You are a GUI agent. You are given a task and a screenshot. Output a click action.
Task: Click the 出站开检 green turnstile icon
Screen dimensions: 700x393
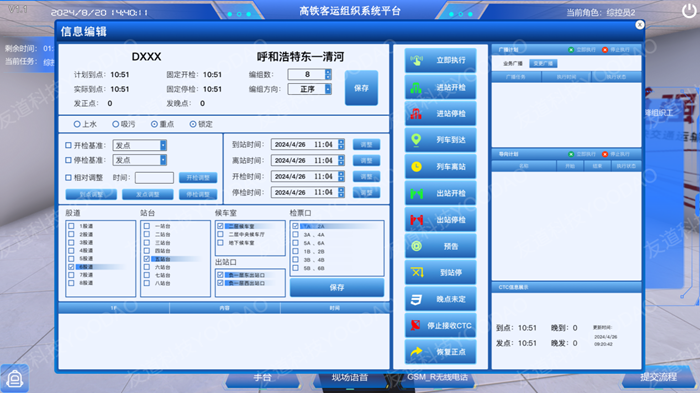[x=416, y=193]
